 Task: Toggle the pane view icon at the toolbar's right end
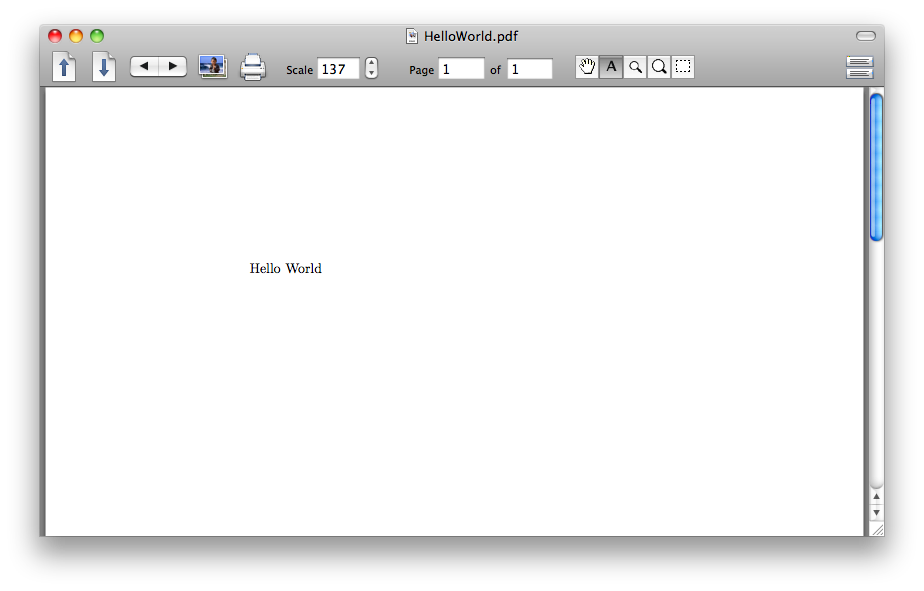tap(859, 67)
